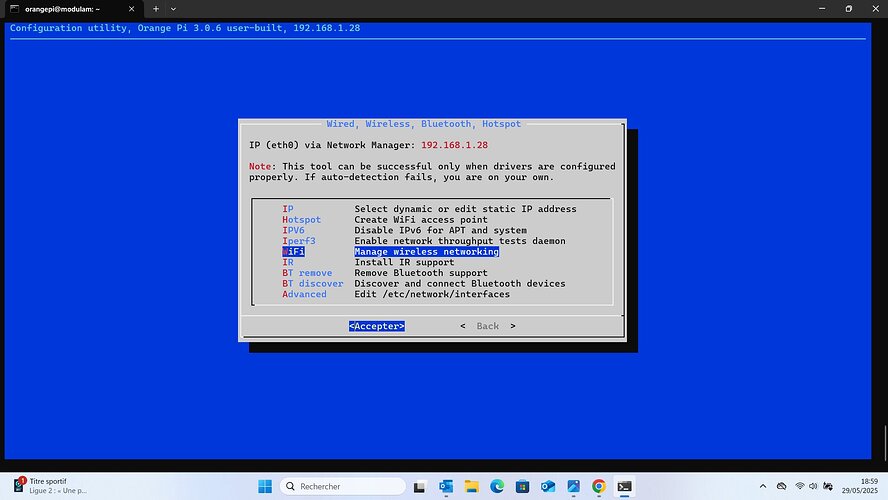Screen dimensions: 888x500
Task: Open File Explorer from taskbar
Action: [471, 486]
